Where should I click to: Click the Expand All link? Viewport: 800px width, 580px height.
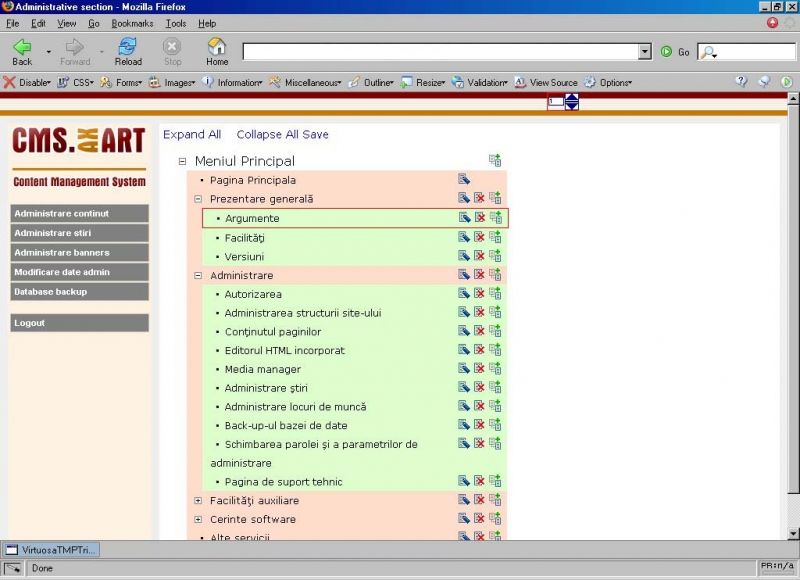pos(192,134)
